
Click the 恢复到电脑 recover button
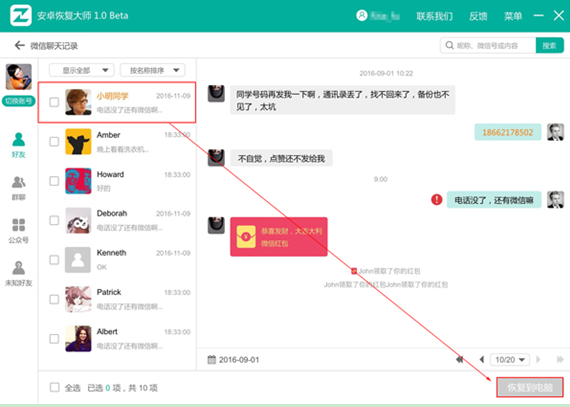click(x=530, y=387)
